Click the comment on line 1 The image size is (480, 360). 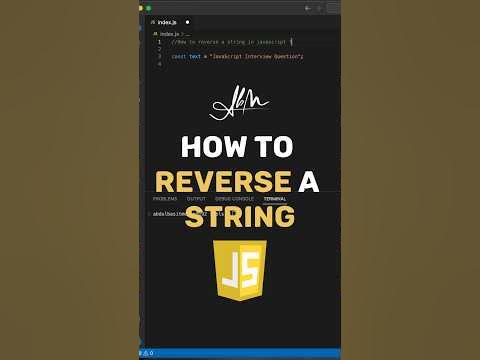(x=229, y=42)
